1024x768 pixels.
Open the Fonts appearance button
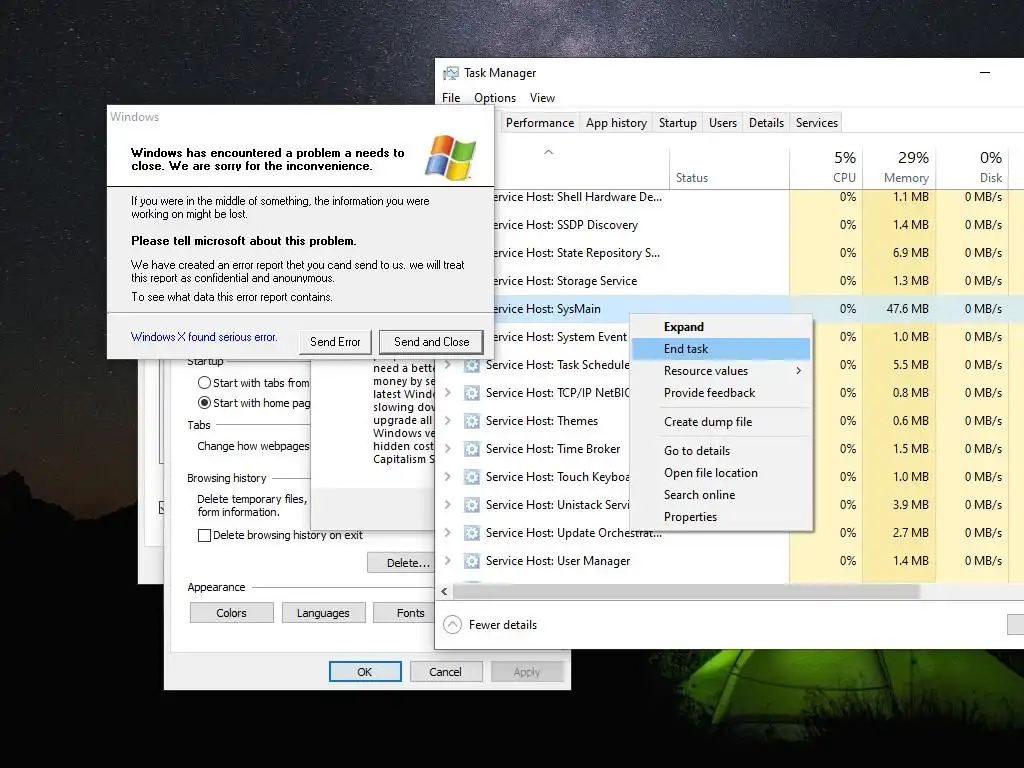[404, 613]
